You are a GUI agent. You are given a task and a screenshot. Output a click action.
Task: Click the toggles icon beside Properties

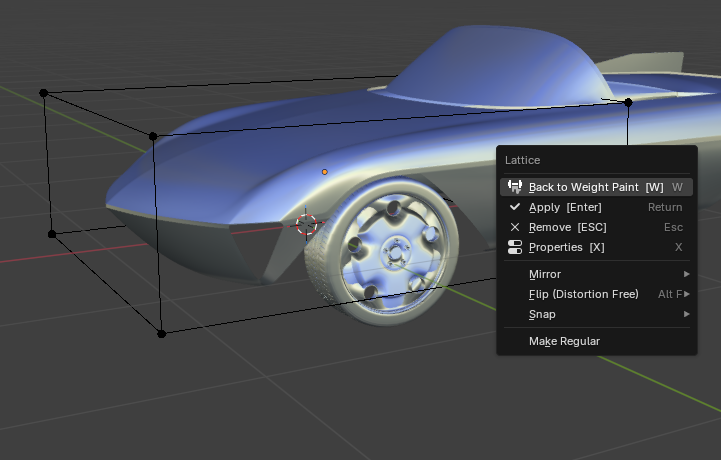coord(515,247)
